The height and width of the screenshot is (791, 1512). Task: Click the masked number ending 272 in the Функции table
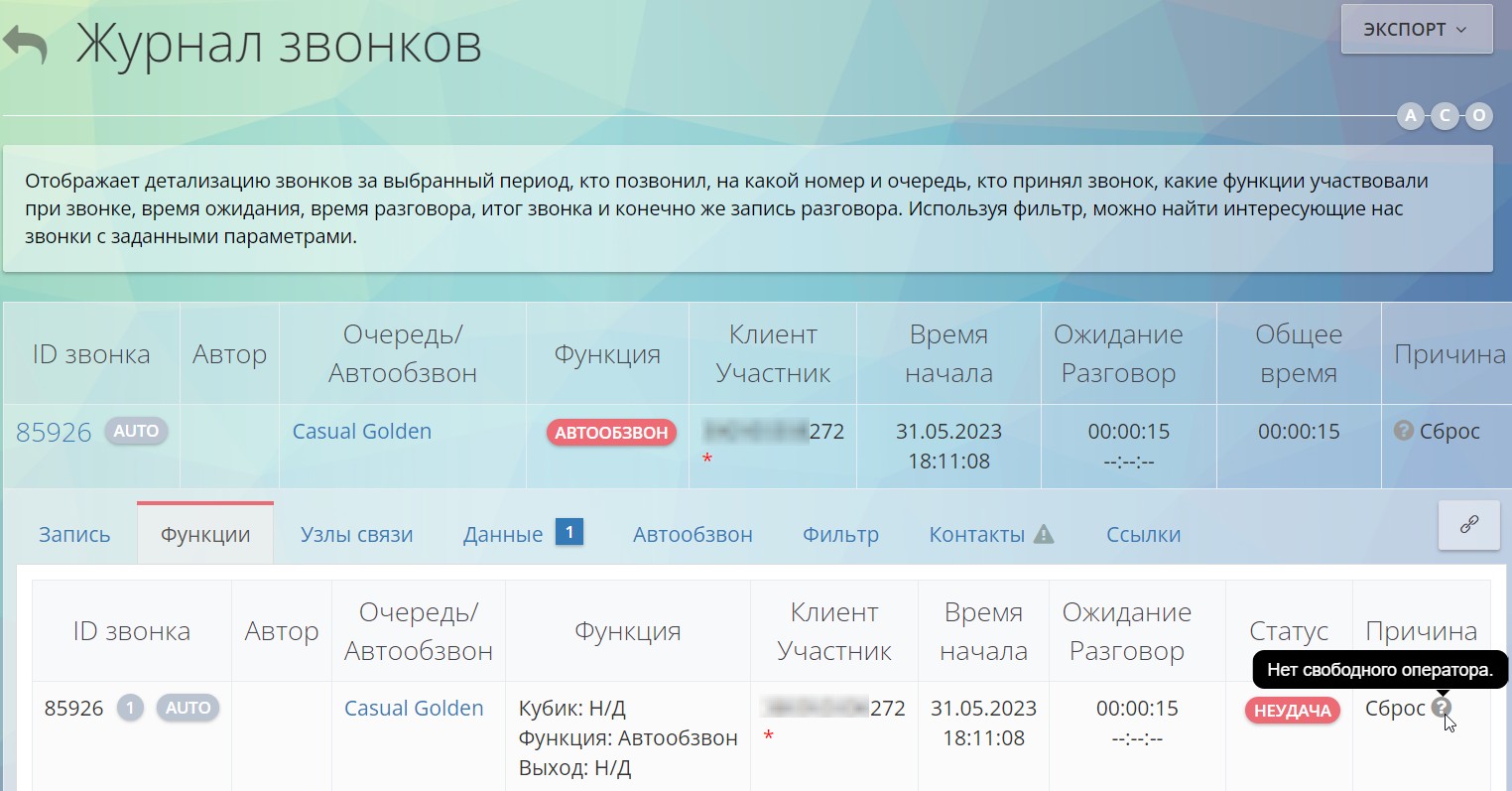[x=833, y=709]
